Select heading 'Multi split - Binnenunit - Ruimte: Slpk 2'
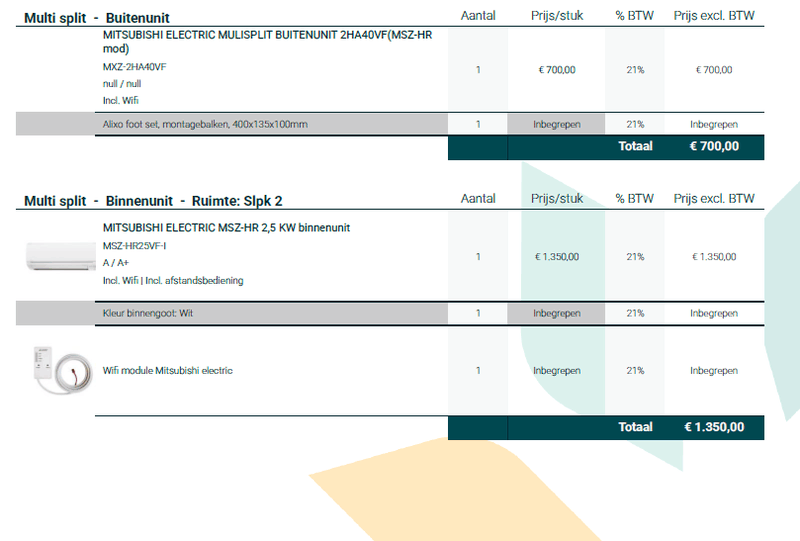Viewport: 800px width, 541px height. click(x=153, y=201)
